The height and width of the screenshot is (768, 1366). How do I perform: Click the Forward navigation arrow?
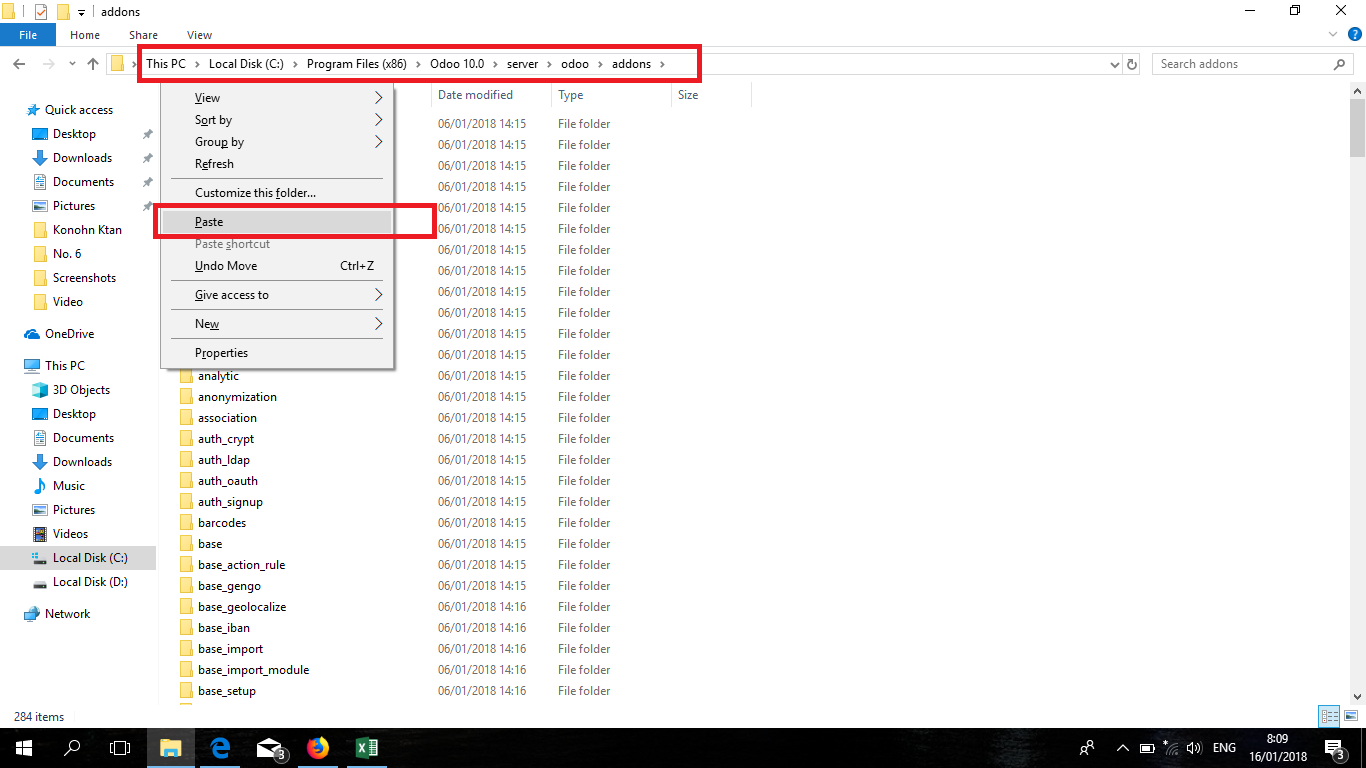tap(48, 64)
